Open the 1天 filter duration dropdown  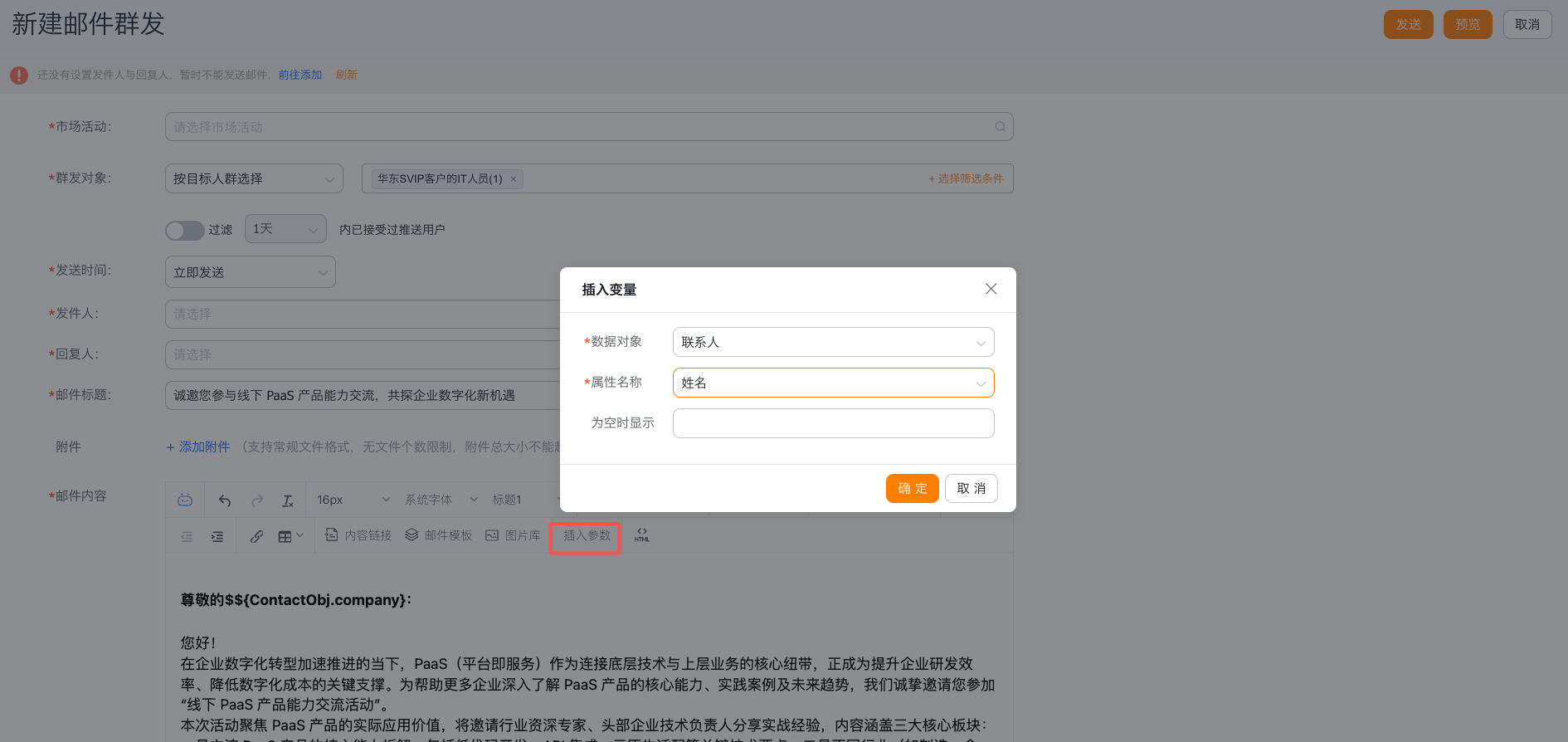point(285,229)
